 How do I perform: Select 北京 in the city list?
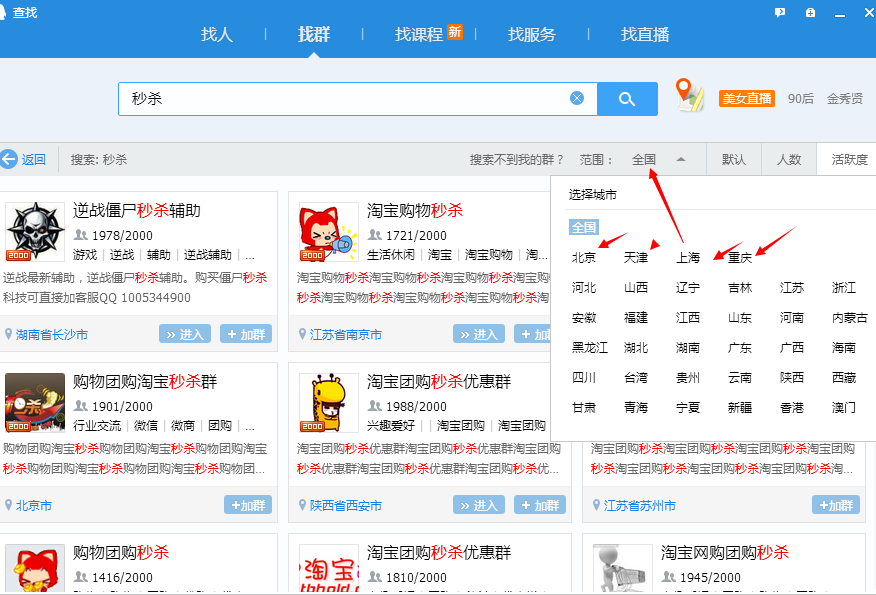(584, 258)
